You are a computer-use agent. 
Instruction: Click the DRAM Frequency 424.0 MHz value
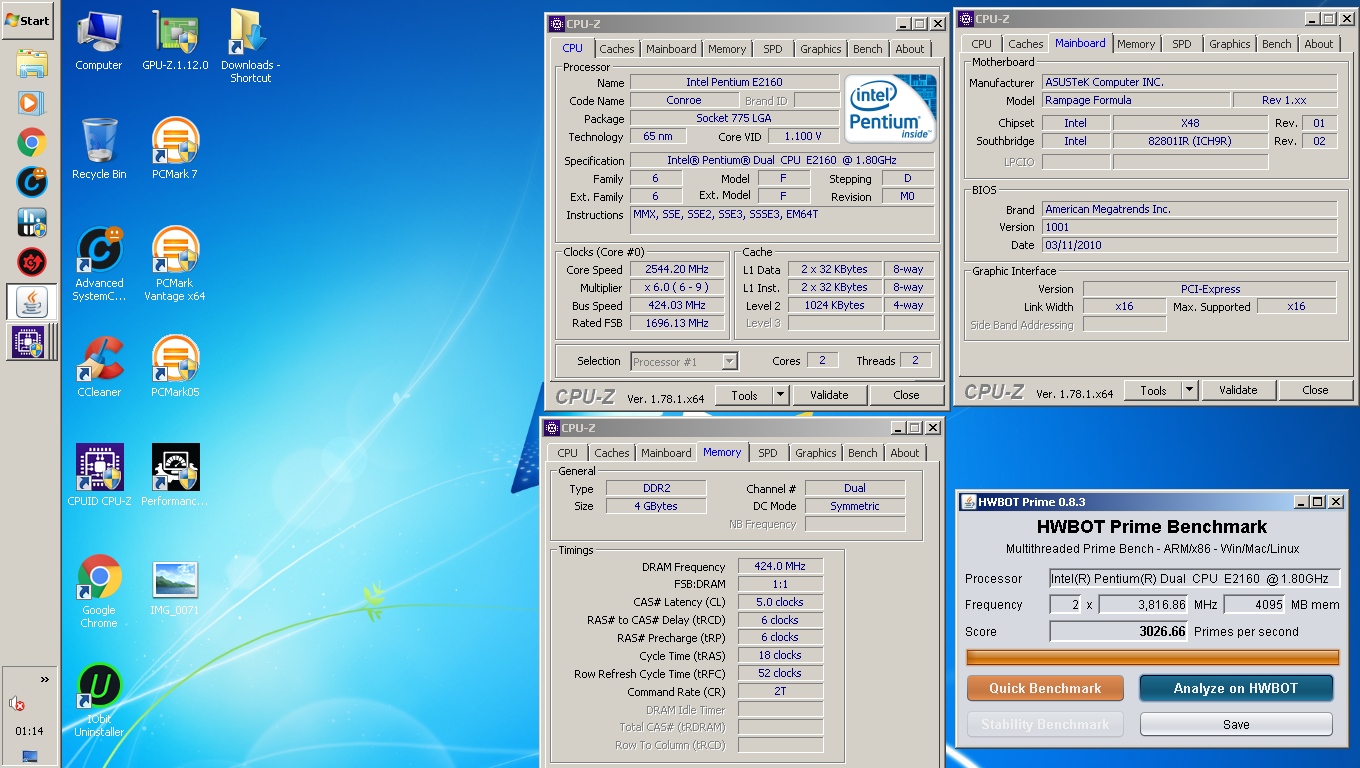pos(780,566)
